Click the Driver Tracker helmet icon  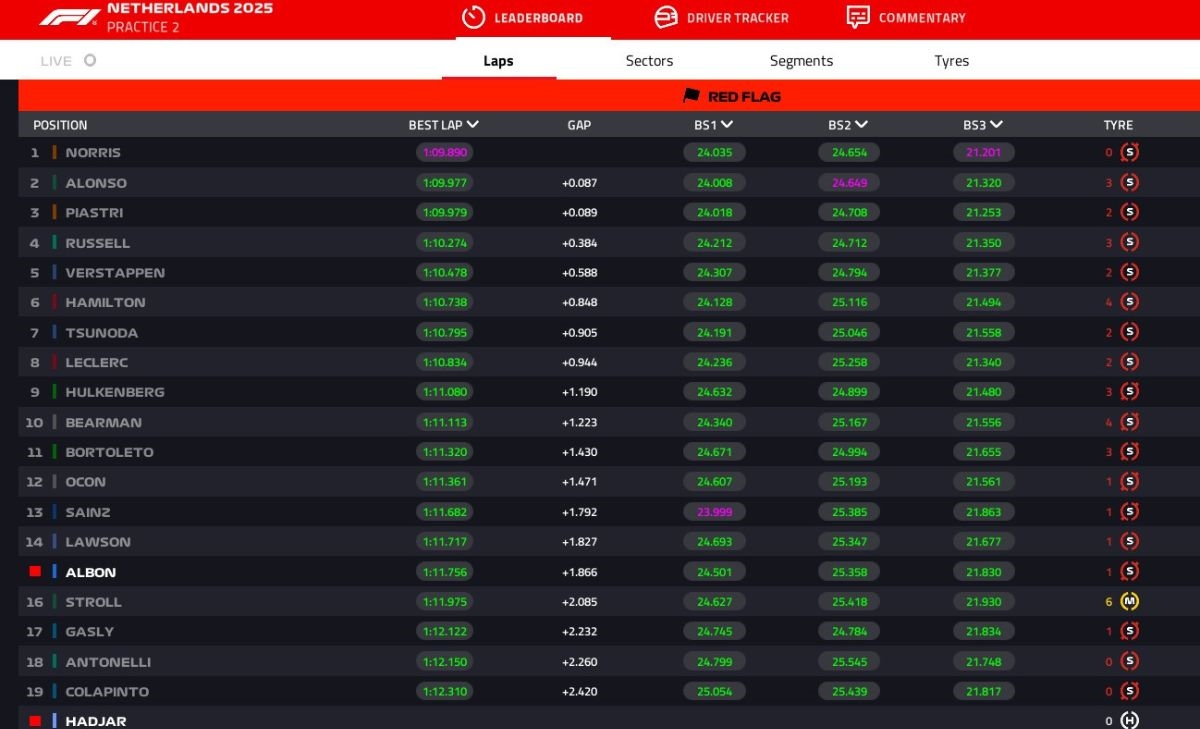[665, 17]
